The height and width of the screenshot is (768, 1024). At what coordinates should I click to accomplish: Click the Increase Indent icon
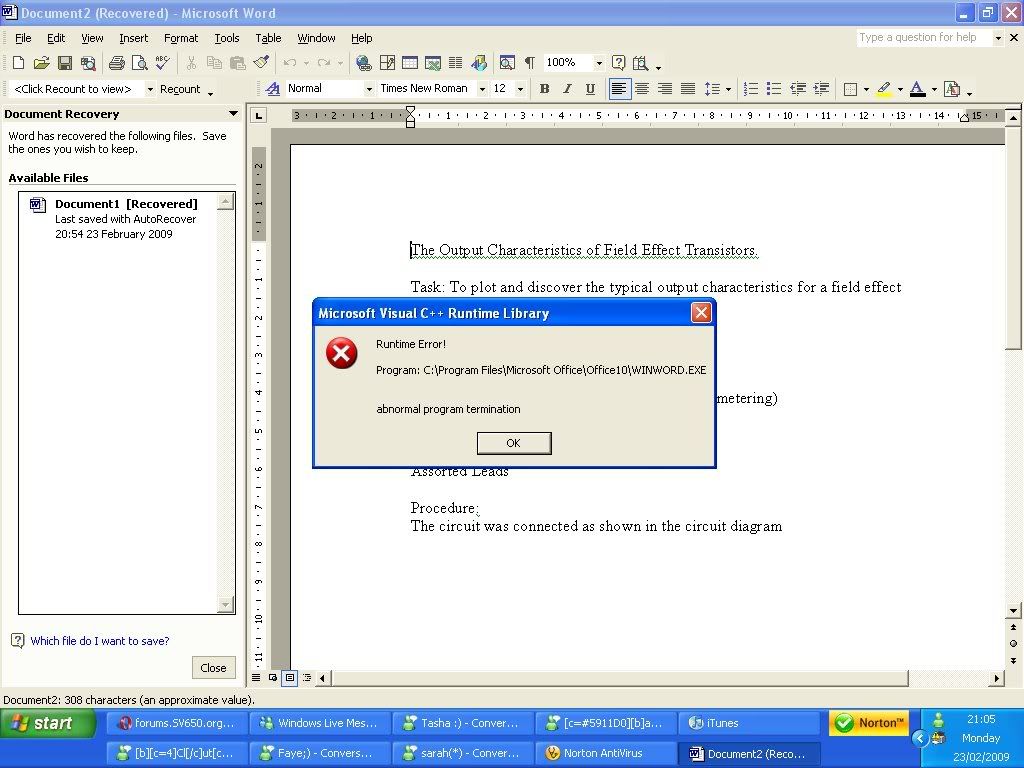pyautogui.click(x=821, y=89)
